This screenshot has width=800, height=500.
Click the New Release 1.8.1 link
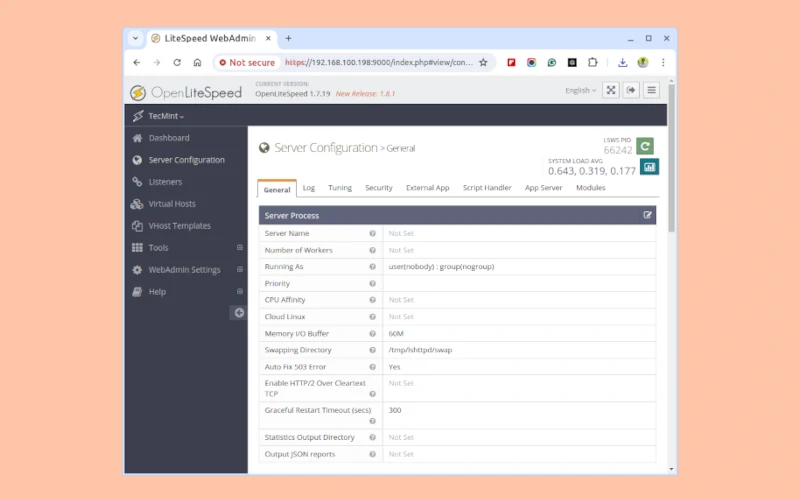click(365, 94)
